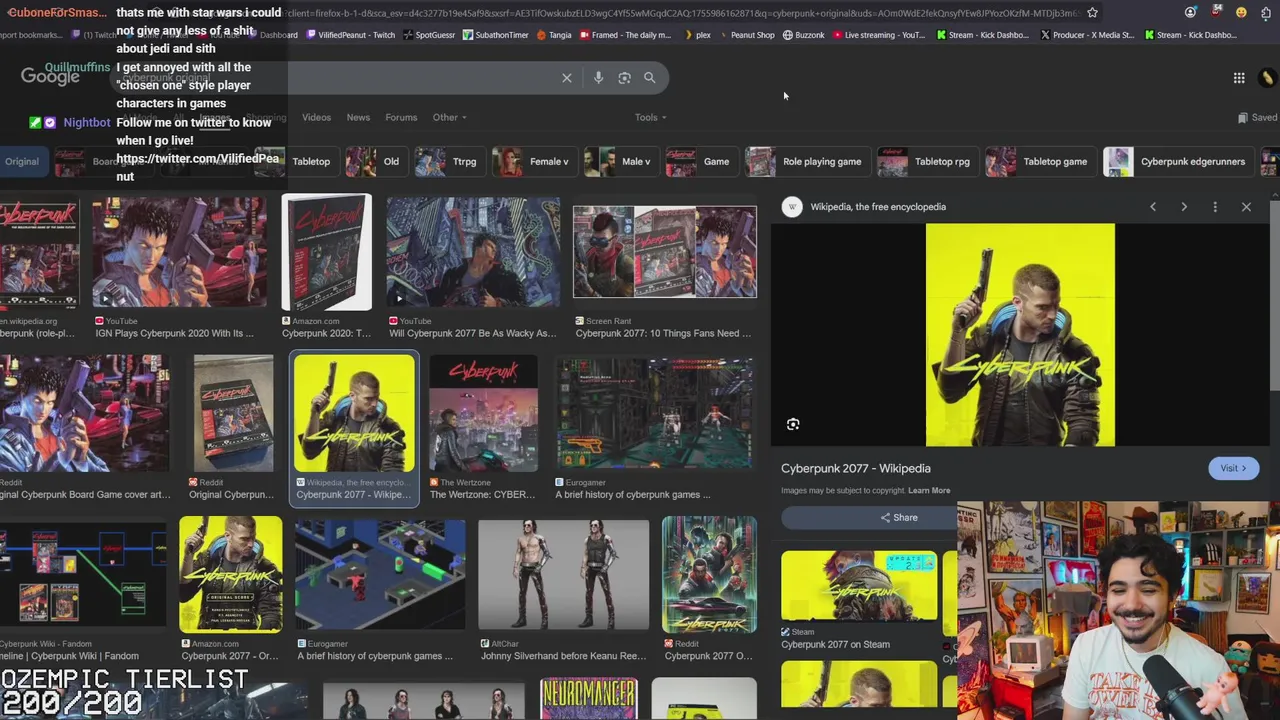Open the Amazon Cyberpunk 2020 book thumbnail
This screenshot has width=1280, height=720.
(x=326, y=252)
